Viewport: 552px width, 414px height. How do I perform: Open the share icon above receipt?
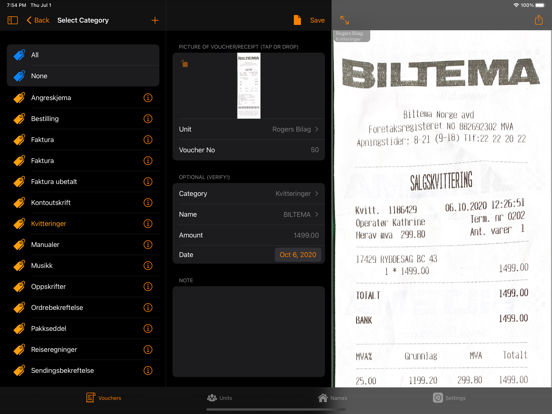(x=539, y=20)
